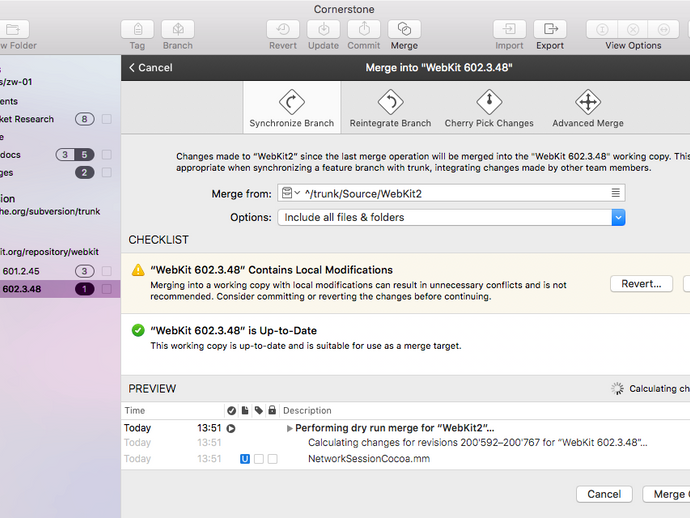
Task: Select 601.2.45 working copy in sidebar
Action: (x=21, y=271)
